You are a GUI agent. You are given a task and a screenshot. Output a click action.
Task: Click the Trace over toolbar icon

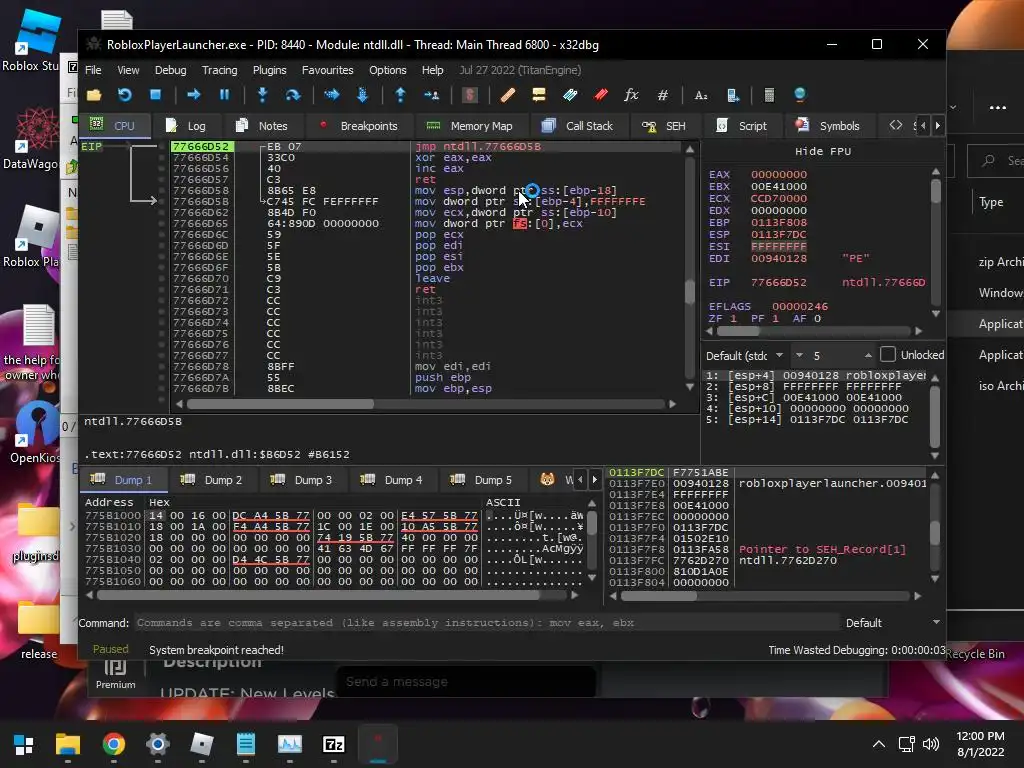point(362,95)
